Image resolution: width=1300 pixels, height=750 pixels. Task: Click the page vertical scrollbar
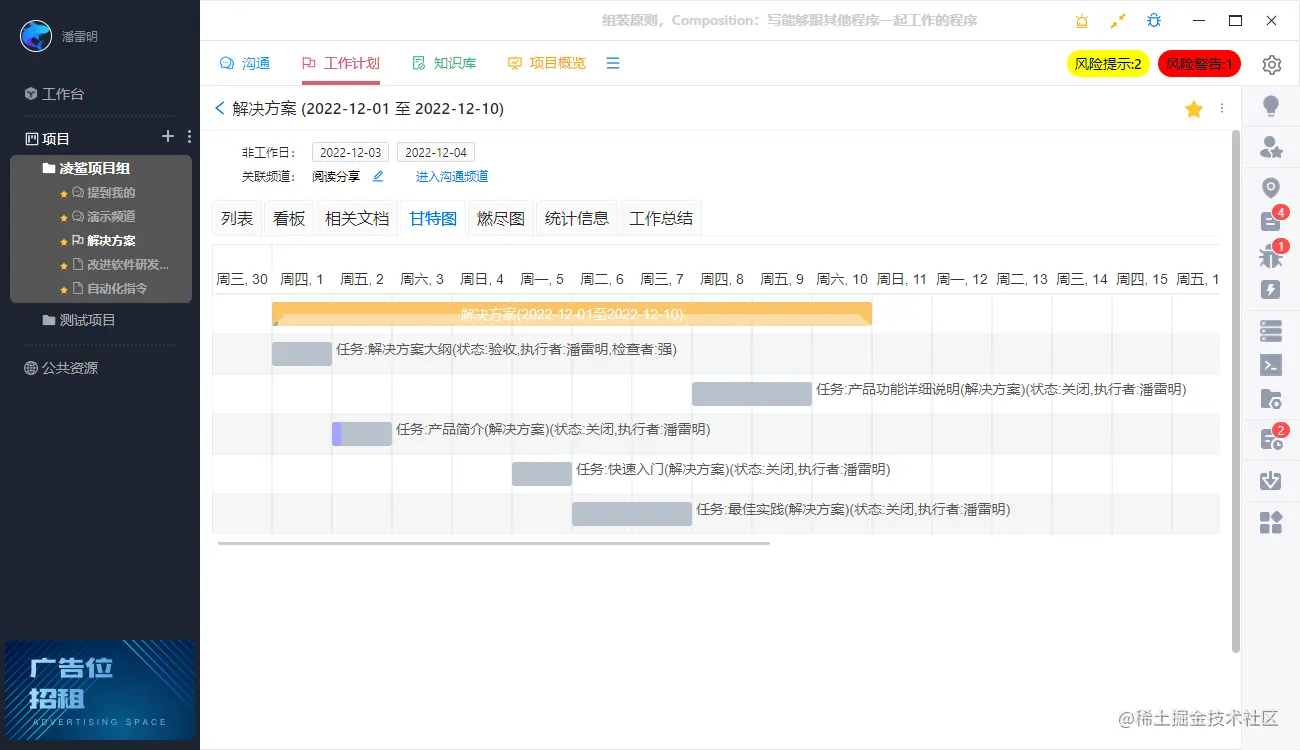[1236, 390]
